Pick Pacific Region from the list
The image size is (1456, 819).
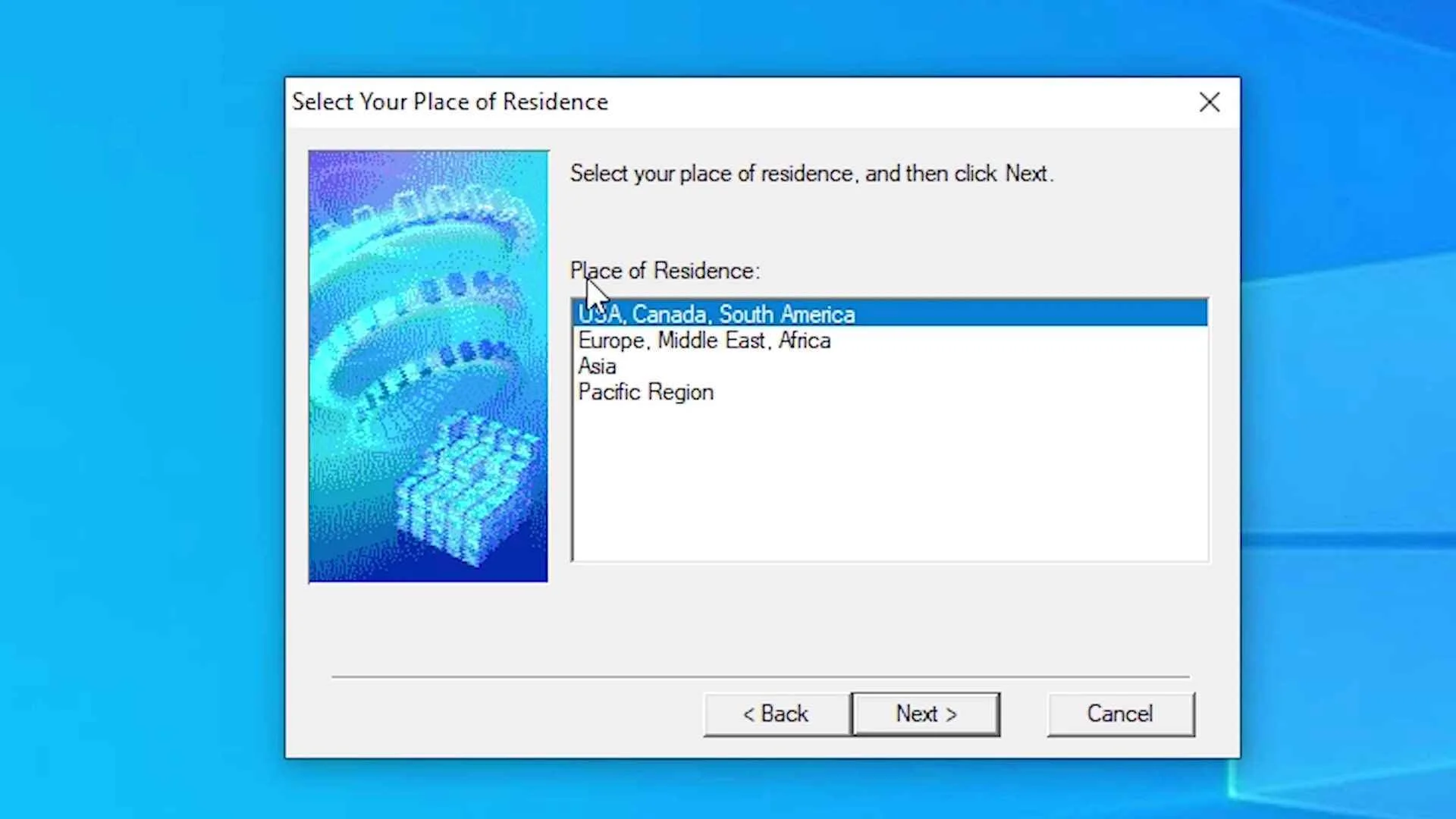890,392
